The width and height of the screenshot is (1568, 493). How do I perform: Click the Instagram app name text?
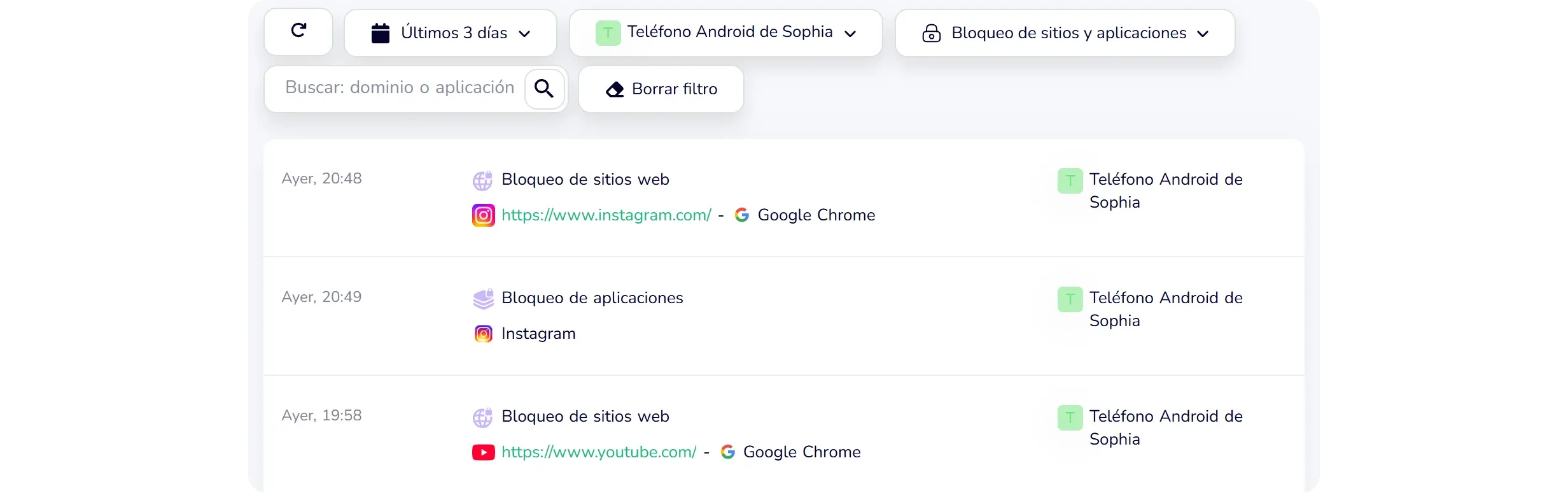(538, 334)
